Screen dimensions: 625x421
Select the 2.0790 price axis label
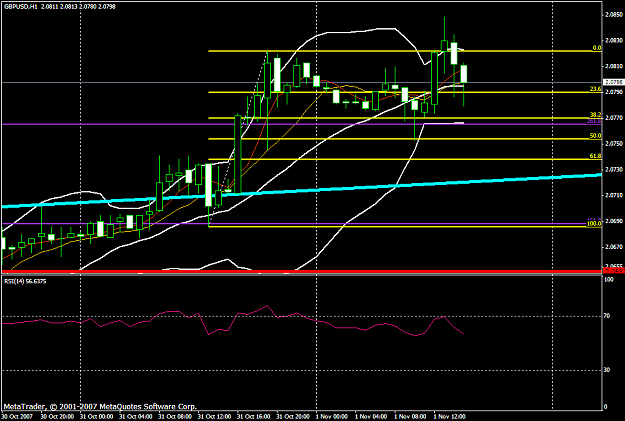click(x=614, y=92)
